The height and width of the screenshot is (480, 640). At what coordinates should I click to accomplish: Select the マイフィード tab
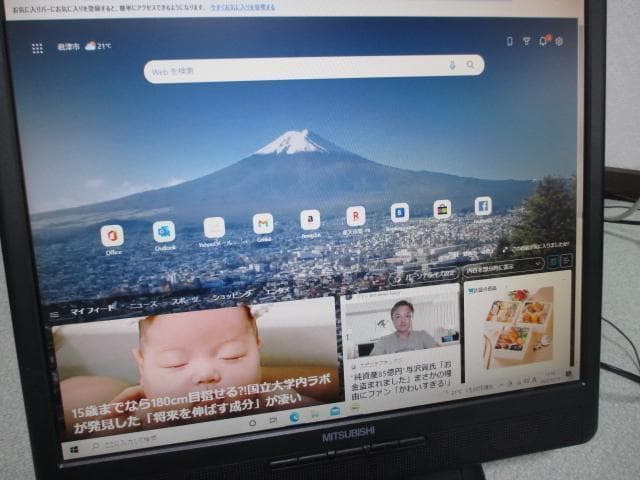tap(92, 310)
